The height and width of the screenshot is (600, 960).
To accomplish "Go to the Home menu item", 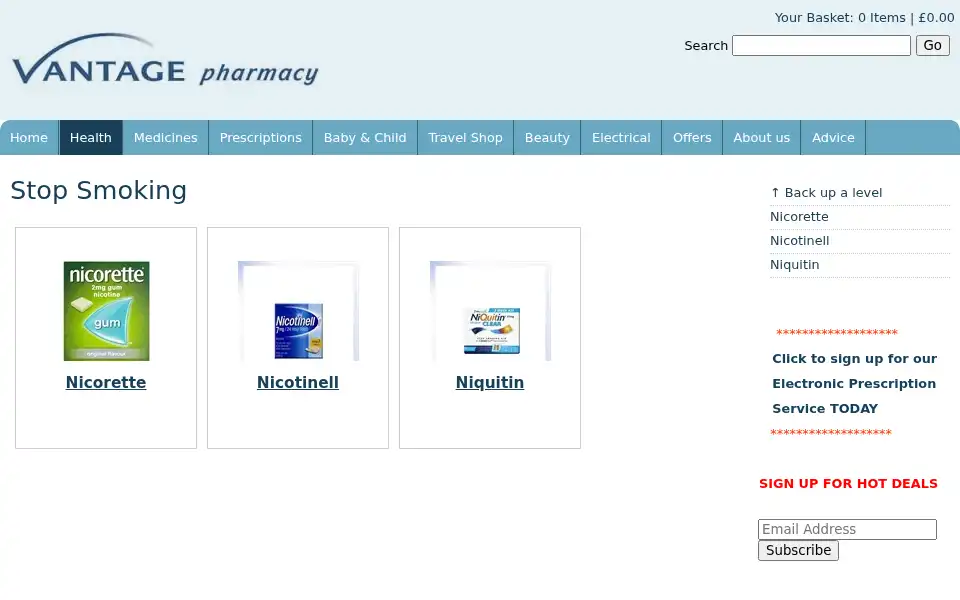I will (x=29, y=138).
